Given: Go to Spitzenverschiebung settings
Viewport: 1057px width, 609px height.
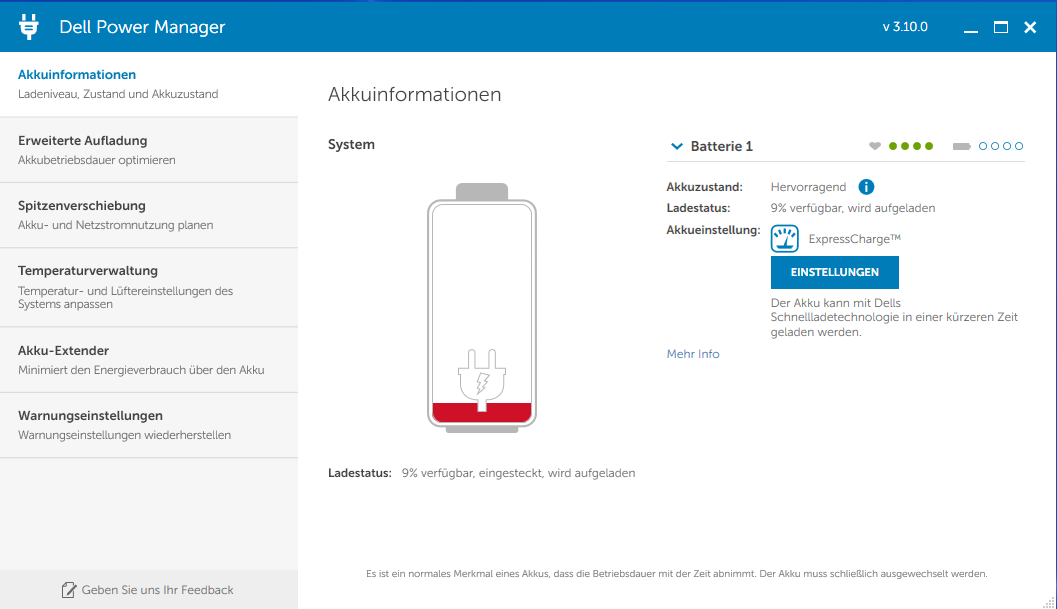Looking at the screenshot, I should tap(148, 215).
